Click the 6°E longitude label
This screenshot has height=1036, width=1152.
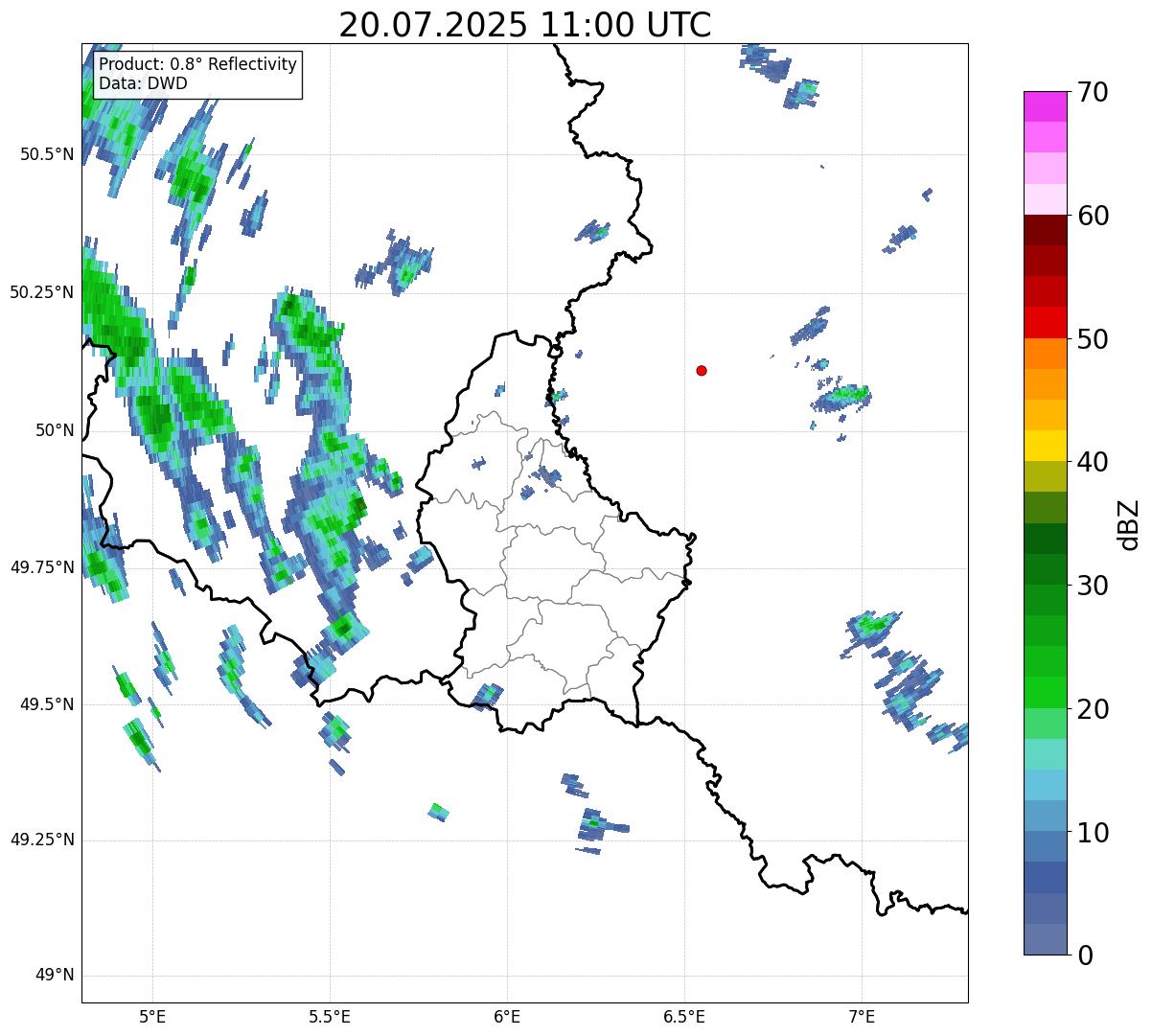click(x=507, y=1016)
